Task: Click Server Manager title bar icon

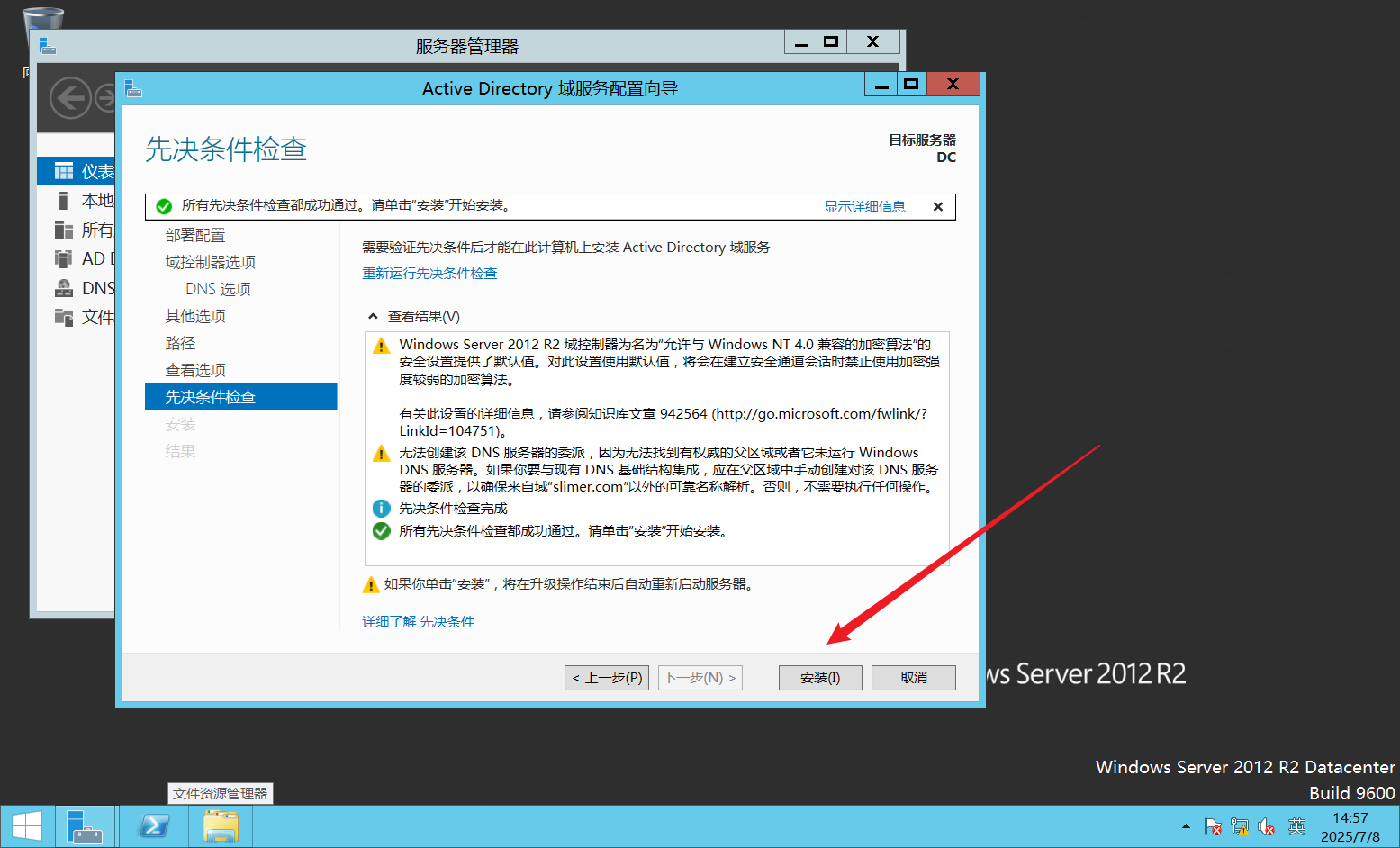Action: click(48, 45)
